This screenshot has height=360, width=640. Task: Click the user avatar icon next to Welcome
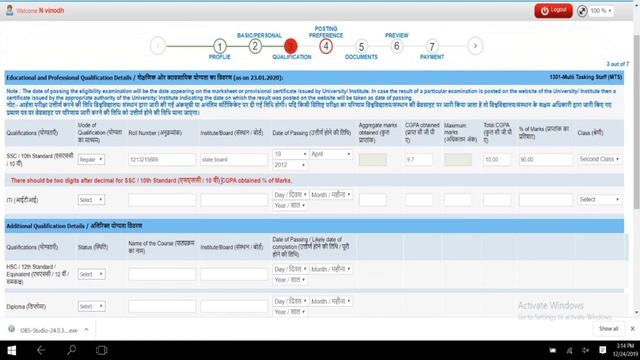[9, 10]
